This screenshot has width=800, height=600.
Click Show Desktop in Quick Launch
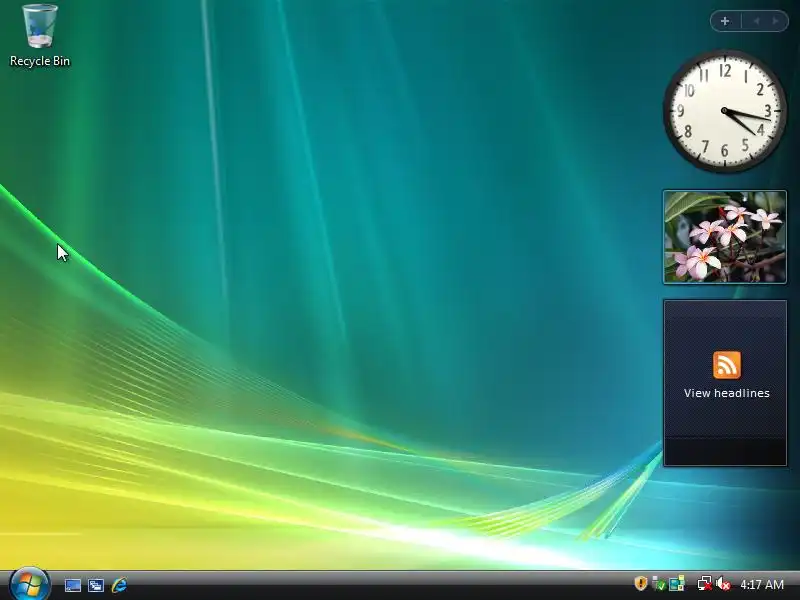click(x=73, y=585)
